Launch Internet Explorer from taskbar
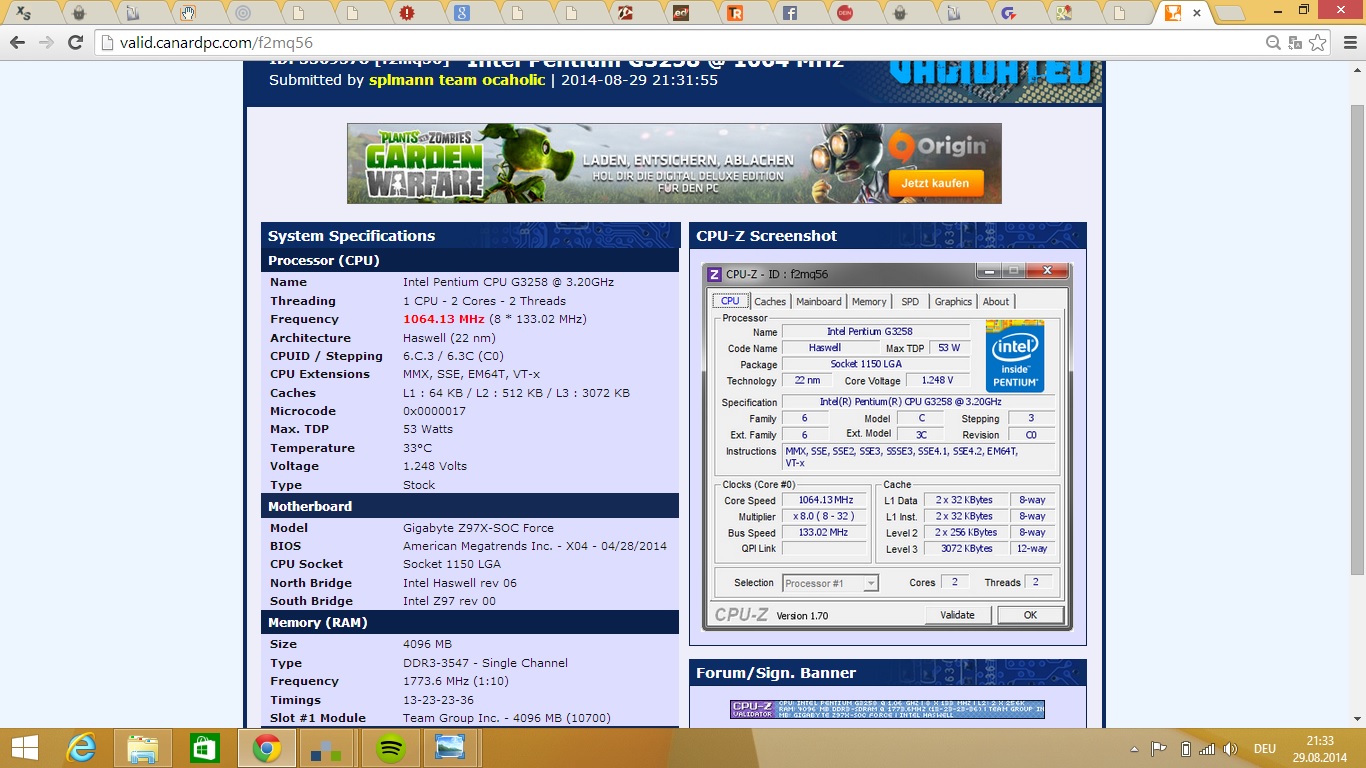This screenshot has height=768, width=1366. click(81, 748)
